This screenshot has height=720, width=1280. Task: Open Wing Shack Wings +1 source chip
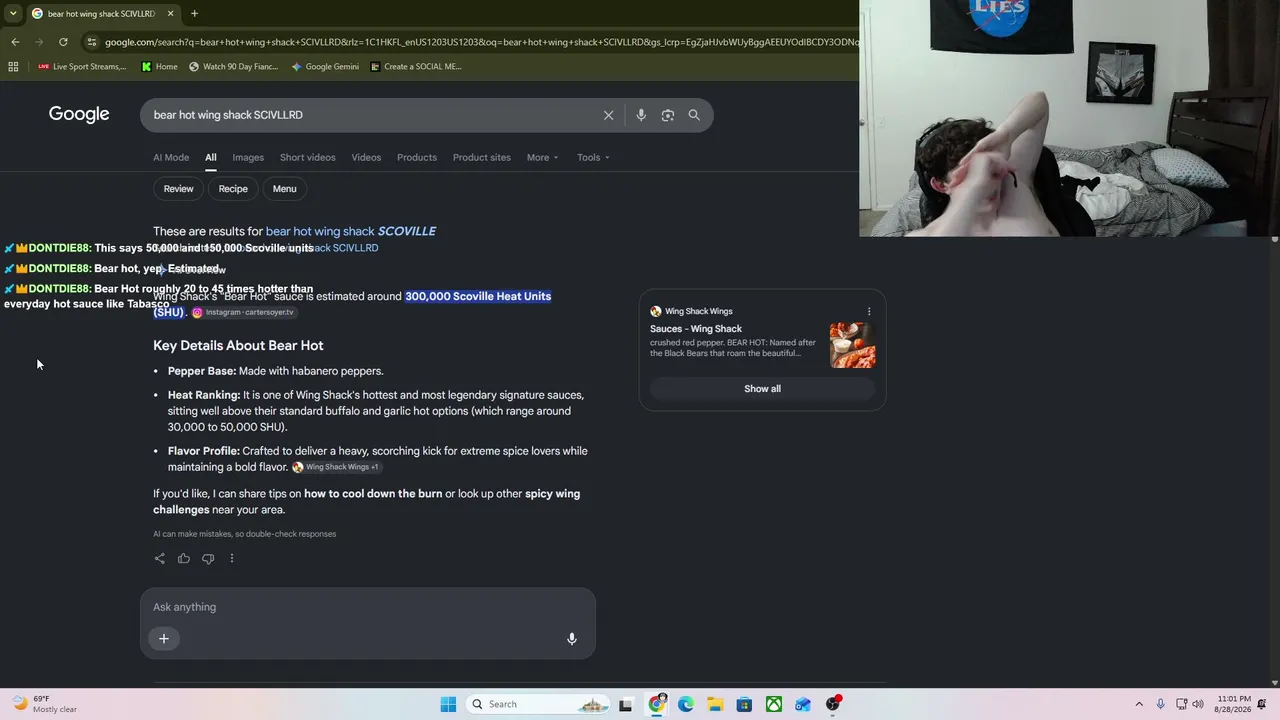(x=336, y=467)
